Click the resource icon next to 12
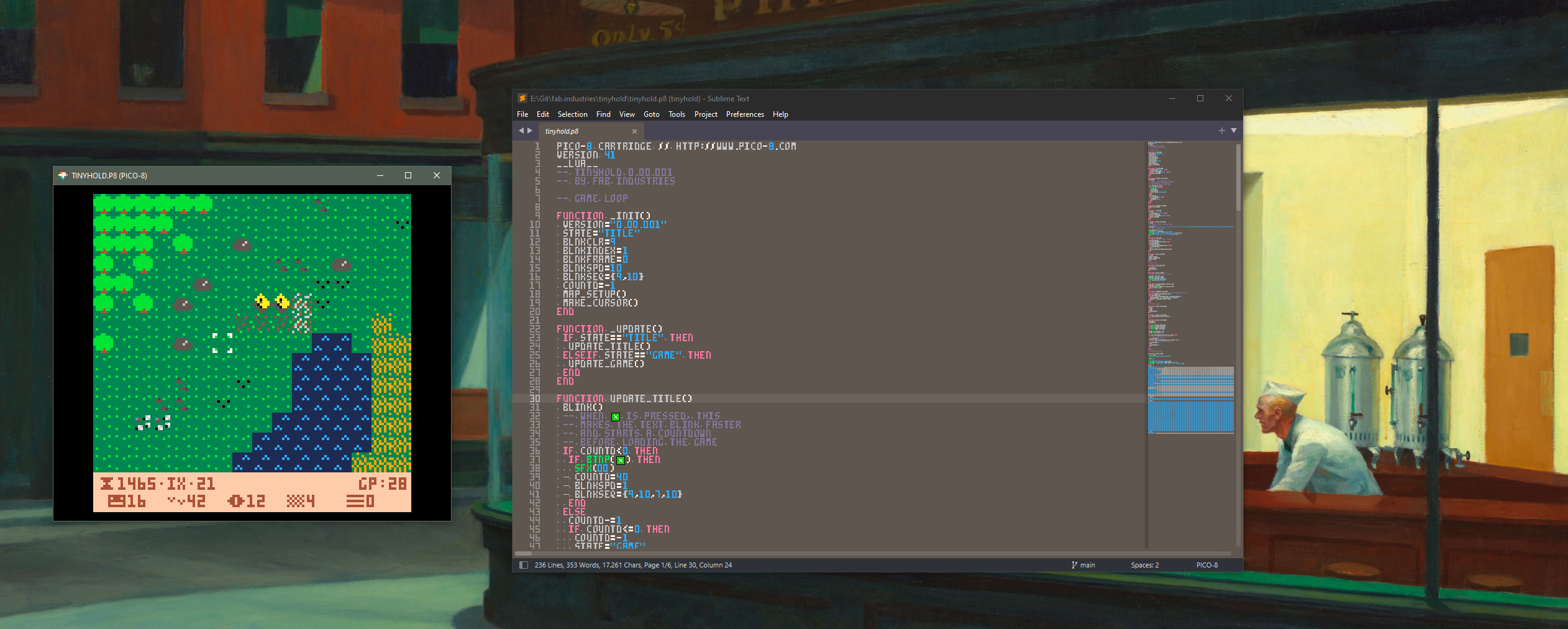This screenshot has width=1568, height=629. click(235, 501)
